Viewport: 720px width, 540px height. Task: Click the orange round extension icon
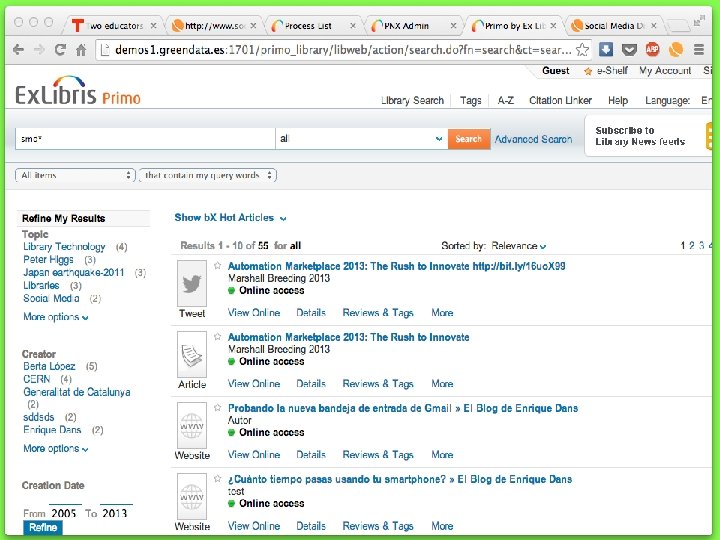point(675,49)
